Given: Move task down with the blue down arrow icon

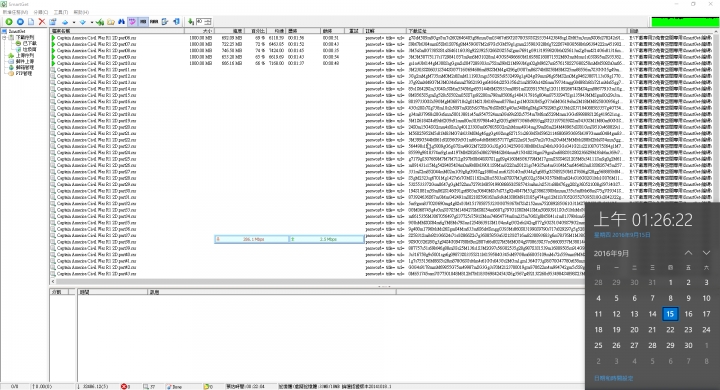Looking at the screenshot, I should tap(83, 22).
